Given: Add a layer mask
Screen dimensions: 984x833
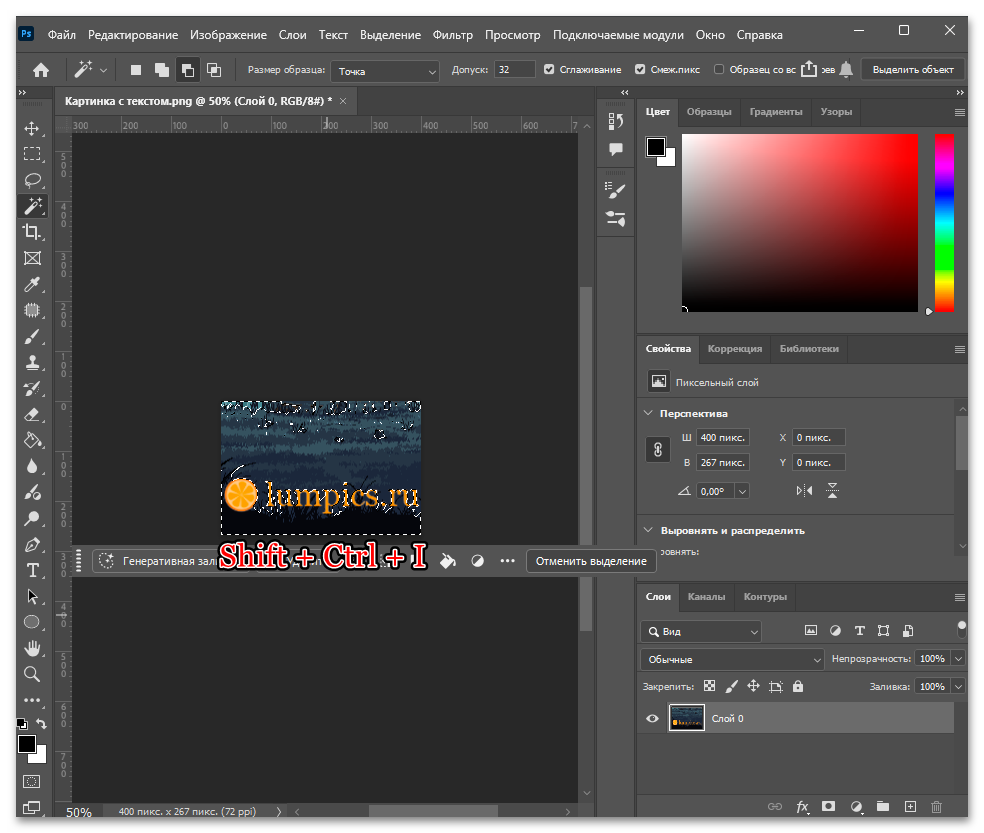Looking at the screenshot, I should tap(828, 806).
